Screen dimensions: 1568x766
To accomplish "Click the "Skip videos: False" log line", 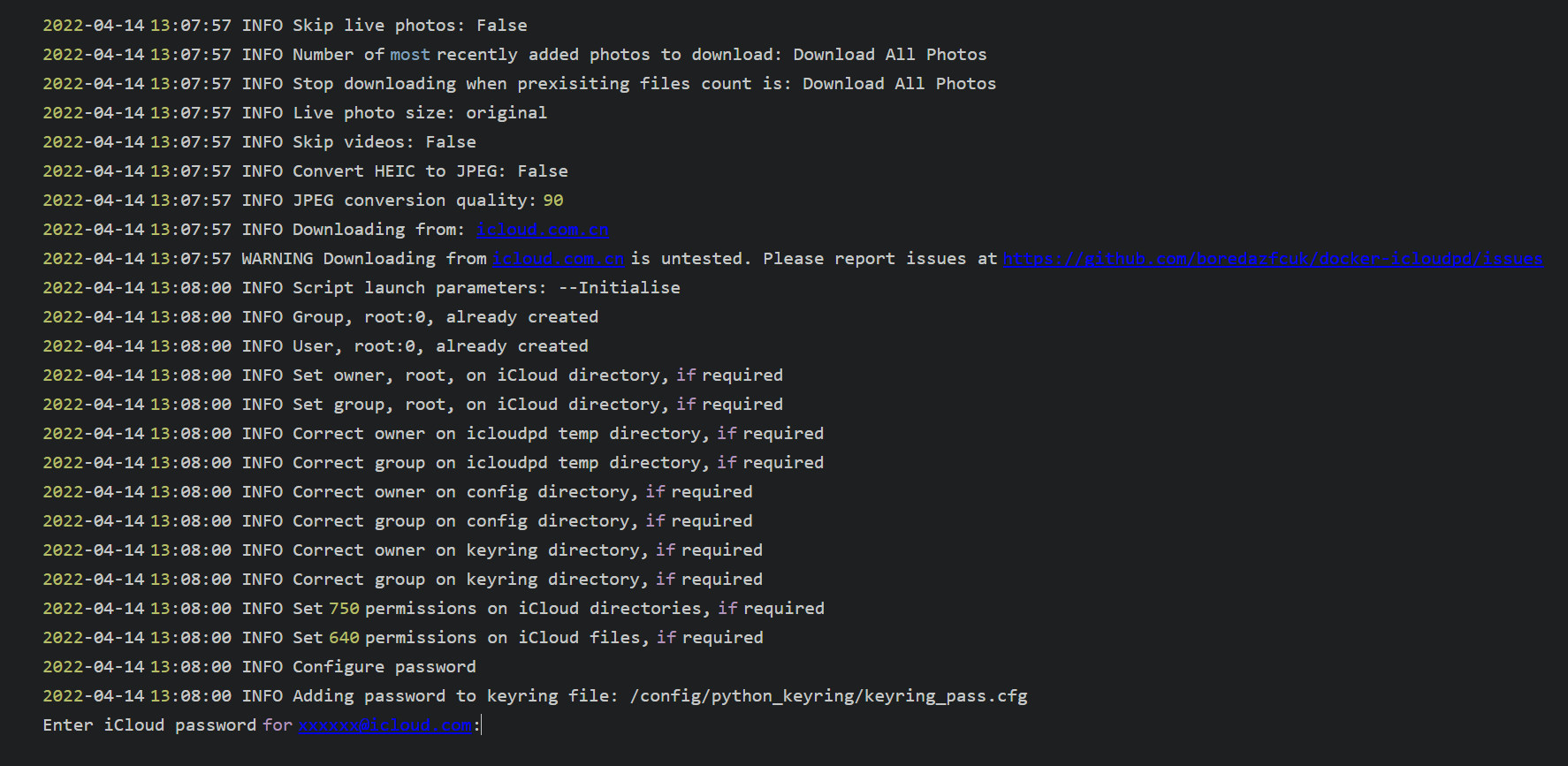I will click(x=384, y=142).
